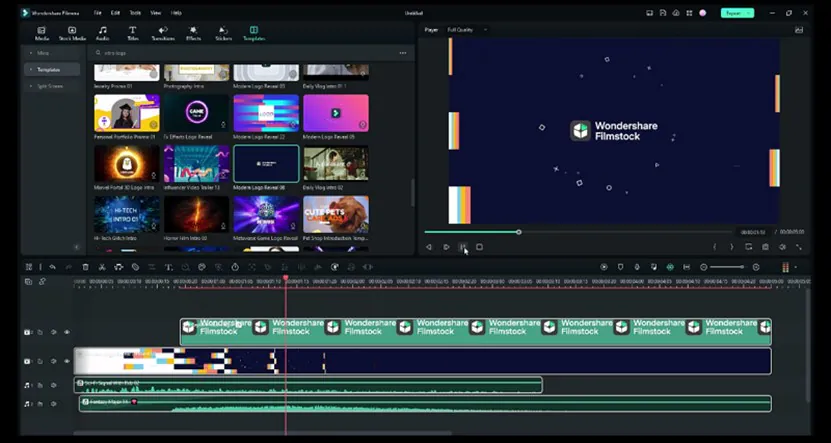Open the three-dot options menu beside search
The width and height of the screenshot is (831, 443).
[x=403, y=53]
